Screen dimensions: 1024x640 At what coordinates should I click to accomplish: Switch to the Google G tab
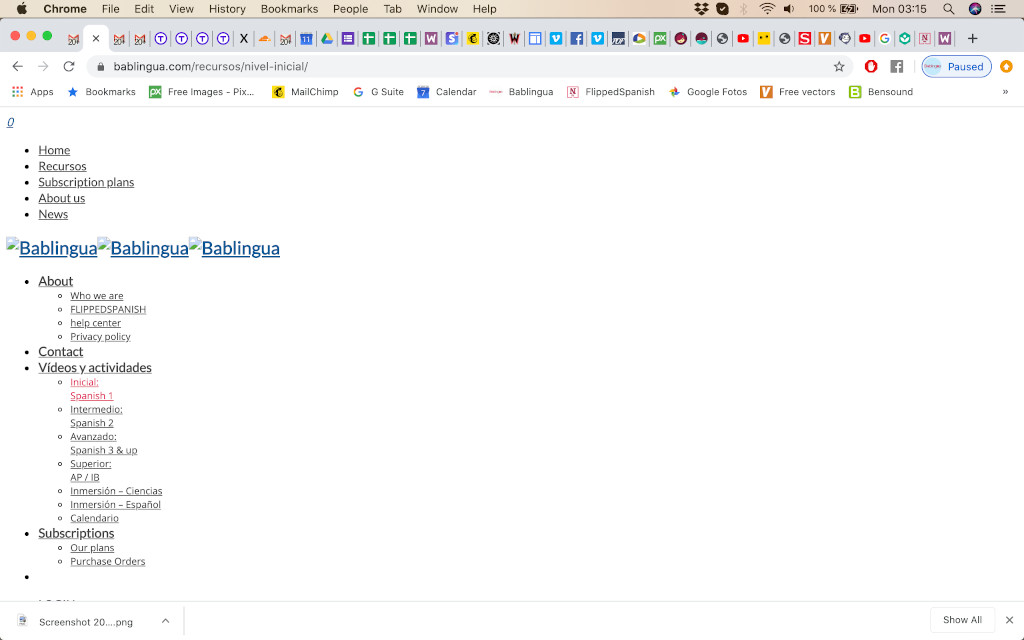click(885, 39)
